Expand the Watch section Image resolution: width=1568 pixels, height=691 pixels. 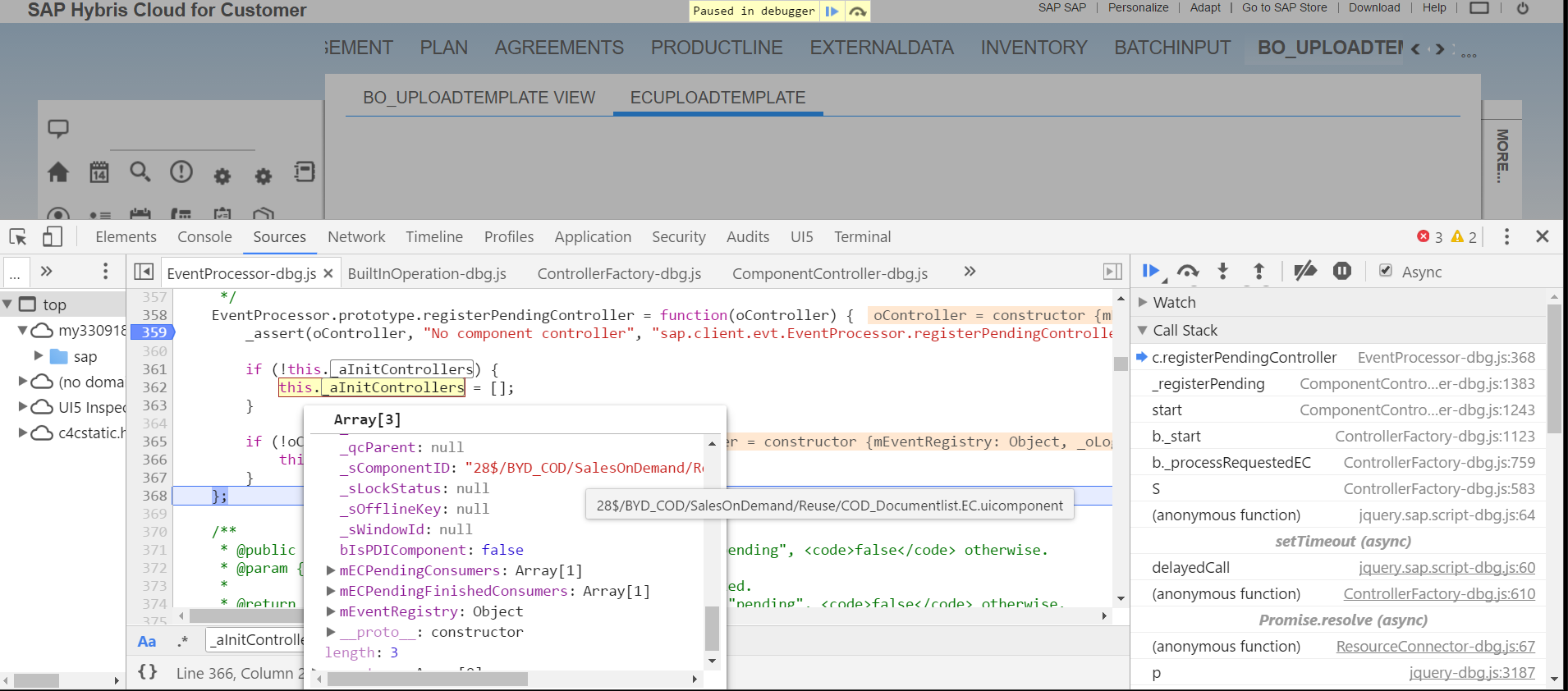[x=1143, y=303]
